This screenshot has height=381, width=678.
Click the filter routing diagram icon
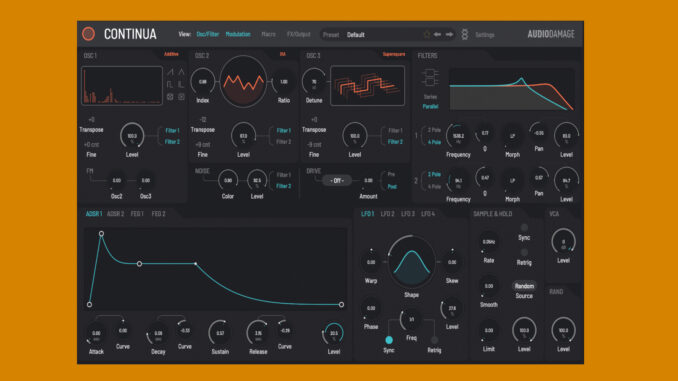[430, 78]
